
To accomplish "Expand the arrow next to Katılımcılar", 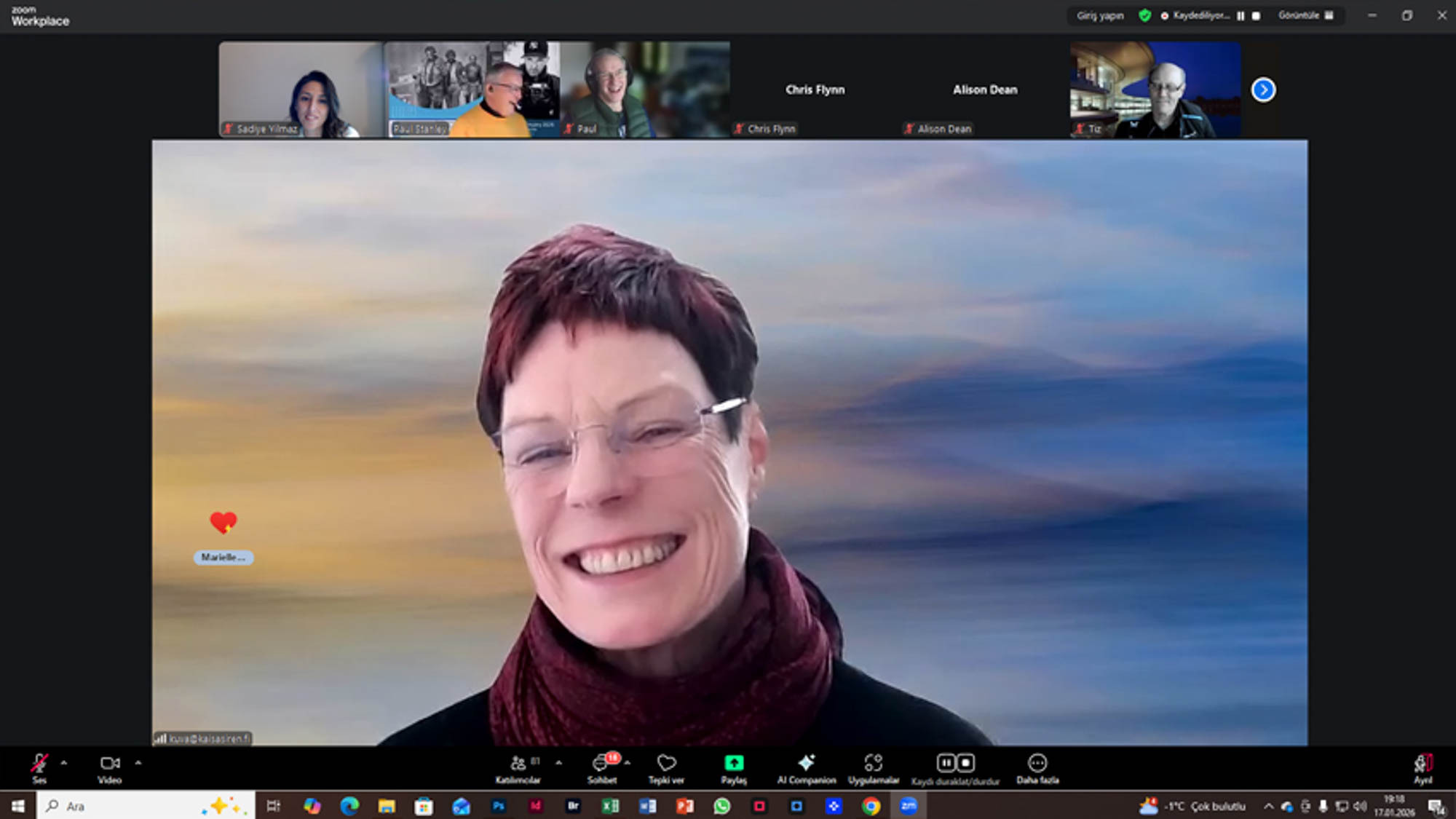I will (x=558, y=763).
